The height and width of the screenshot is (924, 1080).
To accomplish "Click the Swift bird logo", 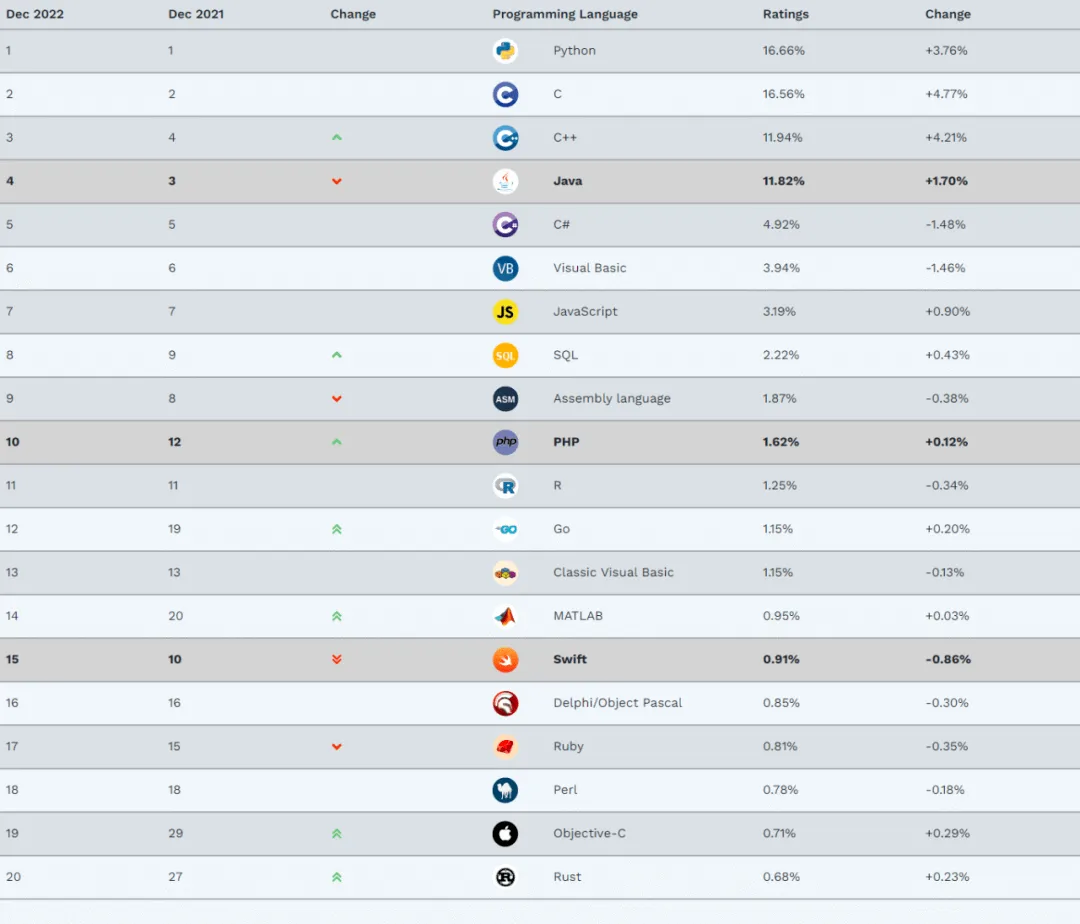I will click(x=505, y=659).
